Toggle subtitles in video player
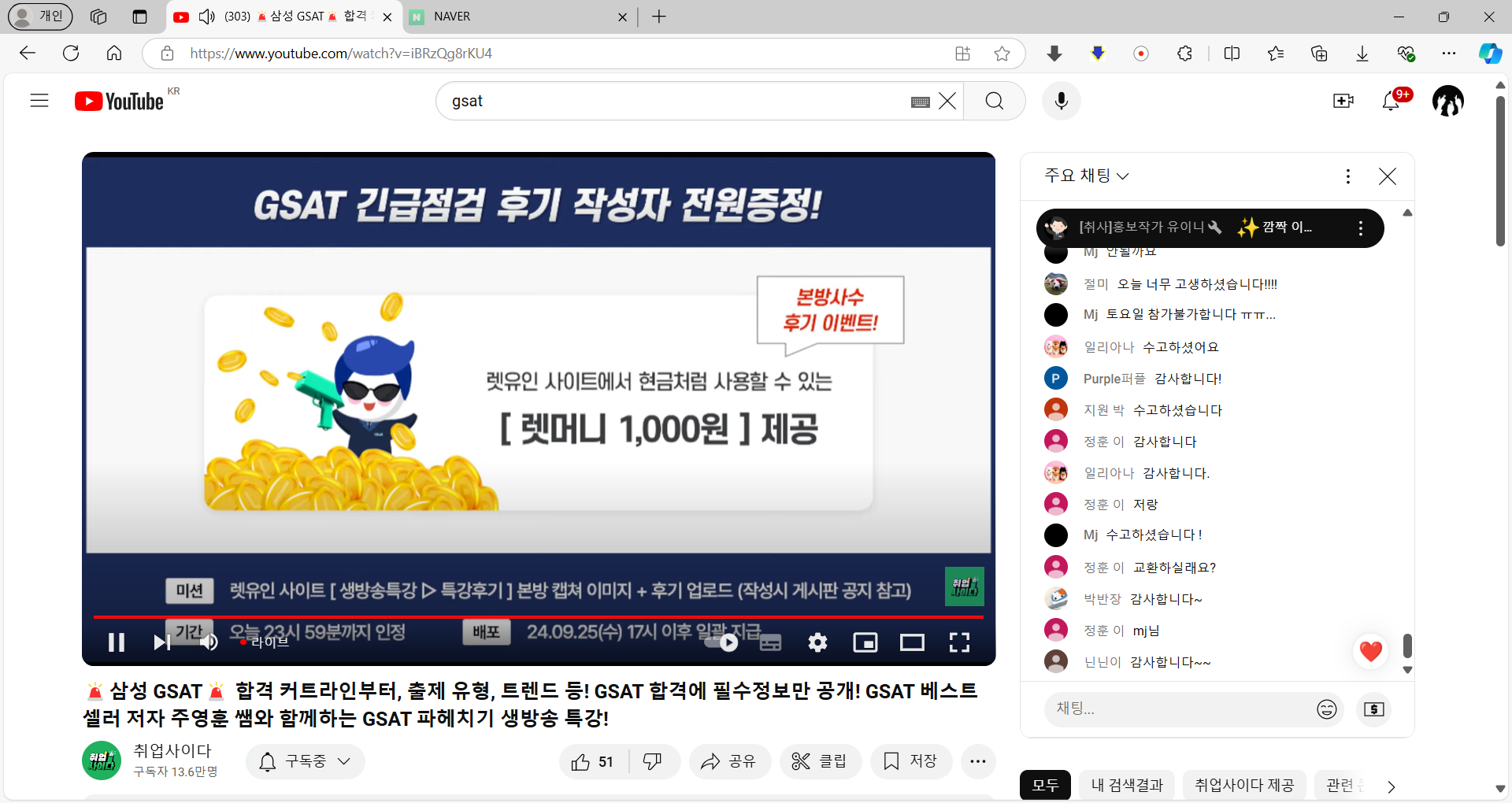Screen dimensions: 1512x803 [770, 642]
